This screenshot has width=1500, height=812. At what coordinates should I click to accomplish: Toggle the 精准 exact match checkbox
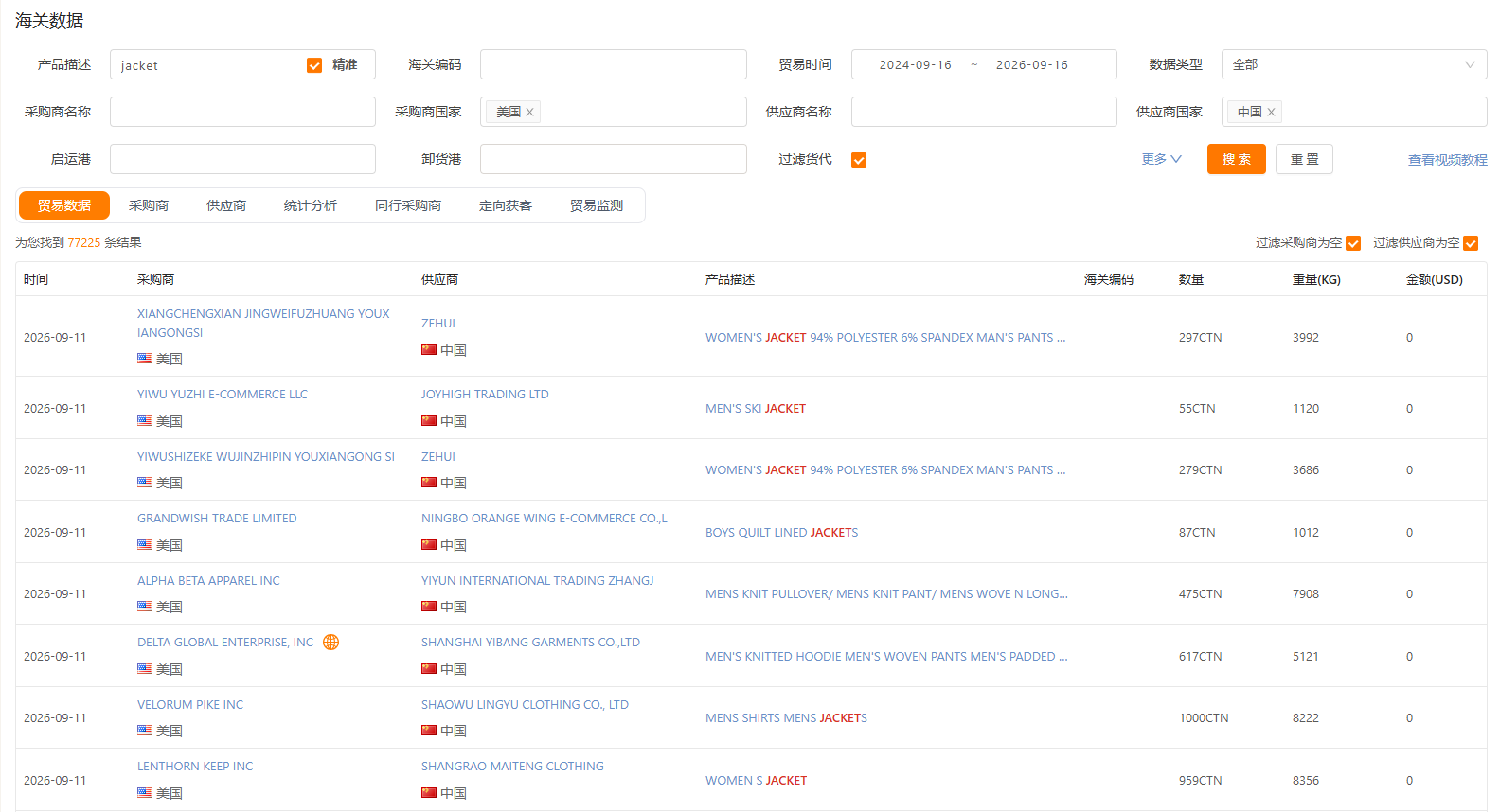pos(314,65)
